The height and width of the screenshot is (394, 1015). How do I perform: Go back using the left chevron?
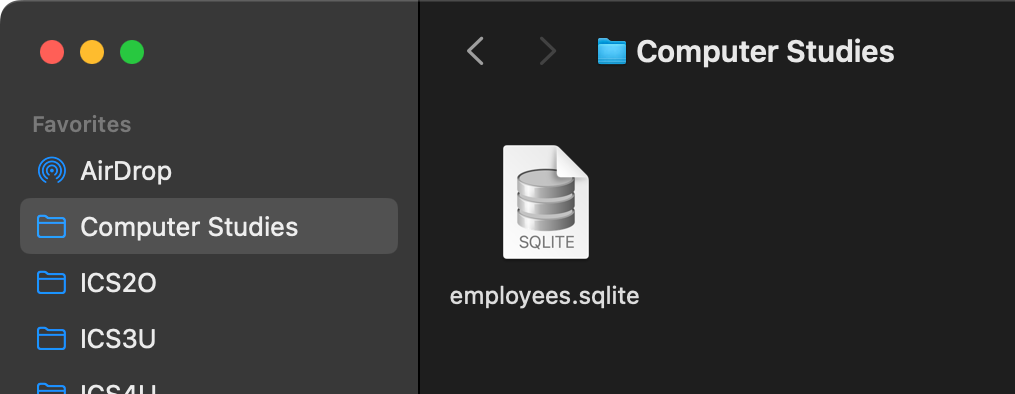[475, 51]
